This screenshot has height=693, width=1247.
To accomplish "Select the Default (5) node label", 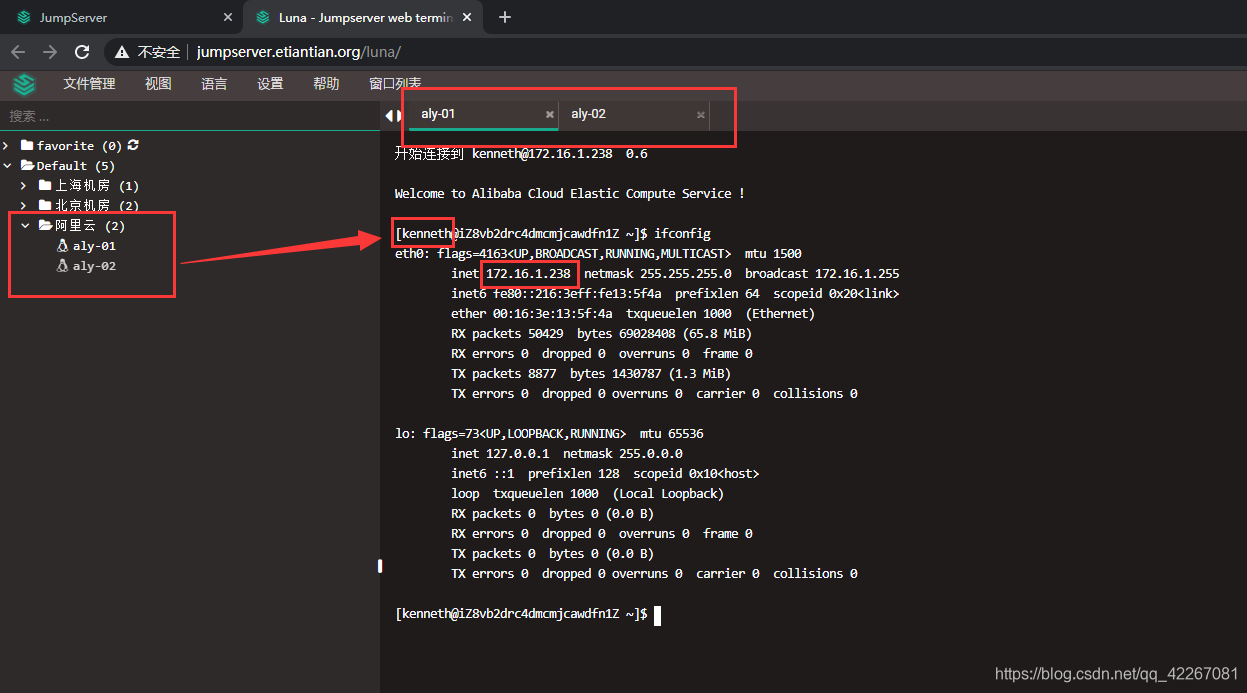I will (x=76, y=165).
